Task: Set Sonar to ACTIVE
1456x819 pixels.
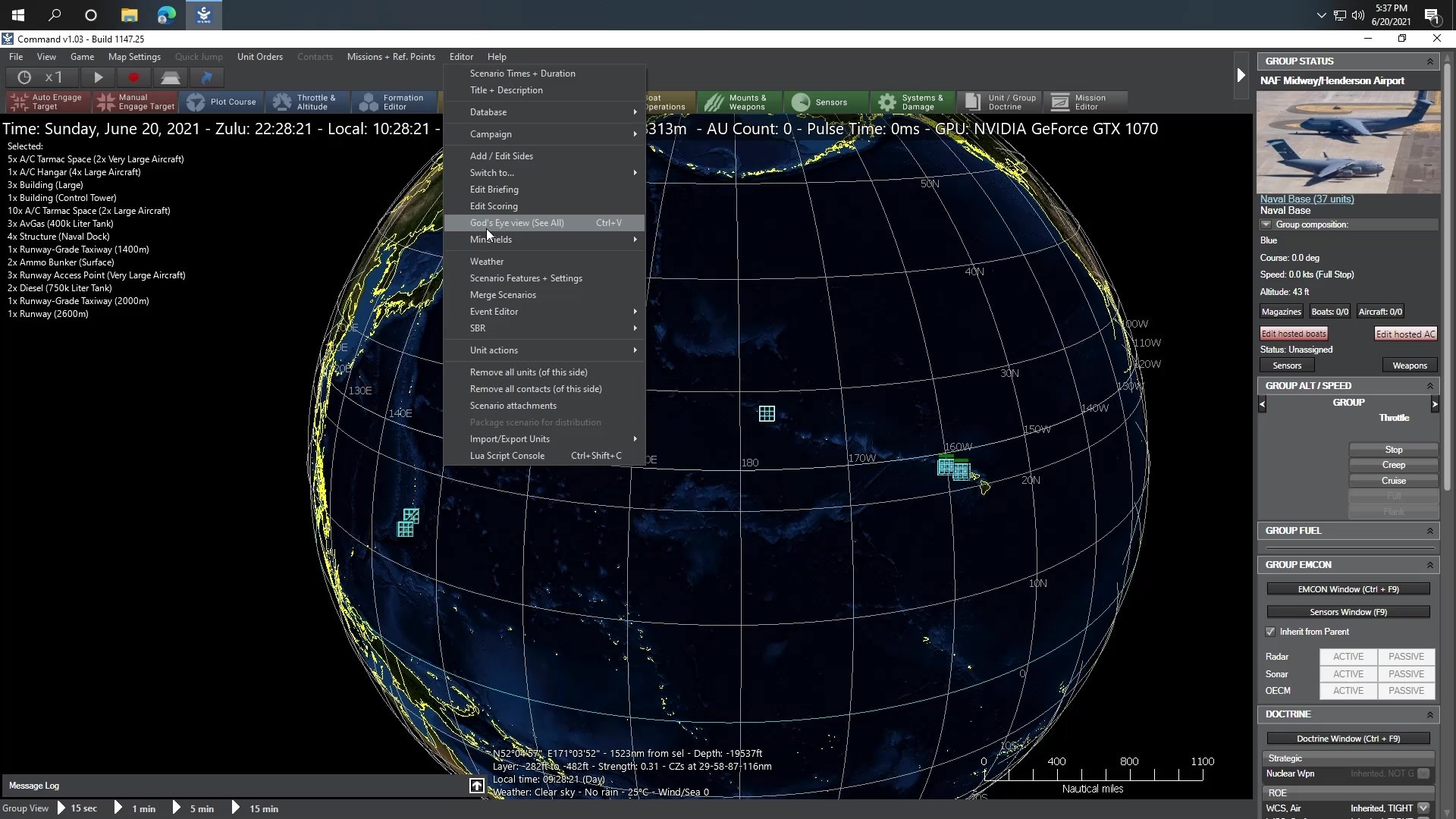Action: 1348,674
